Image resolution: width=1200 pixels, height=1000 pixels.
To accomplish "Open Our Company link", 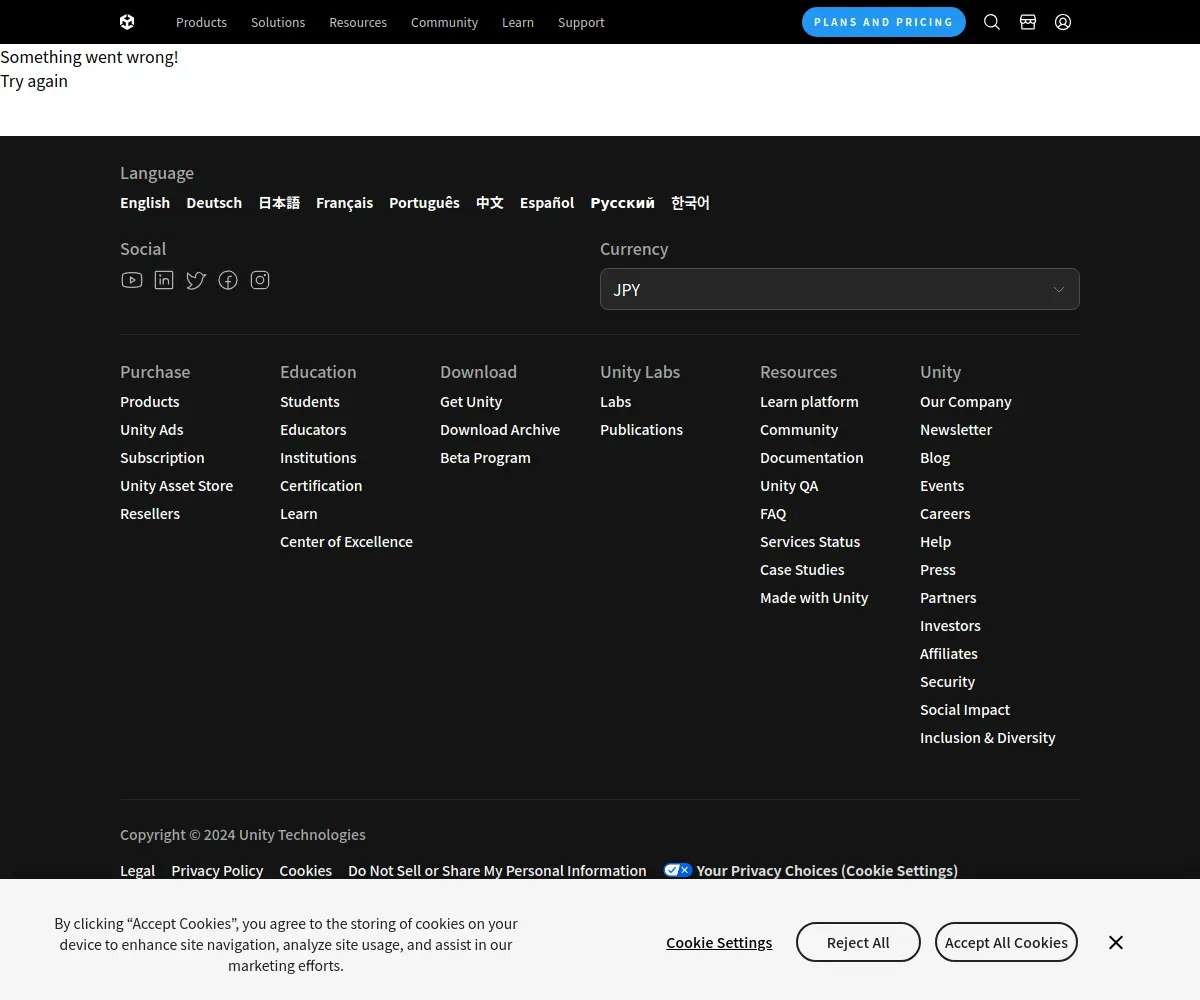I will click(x=966, y=401).
